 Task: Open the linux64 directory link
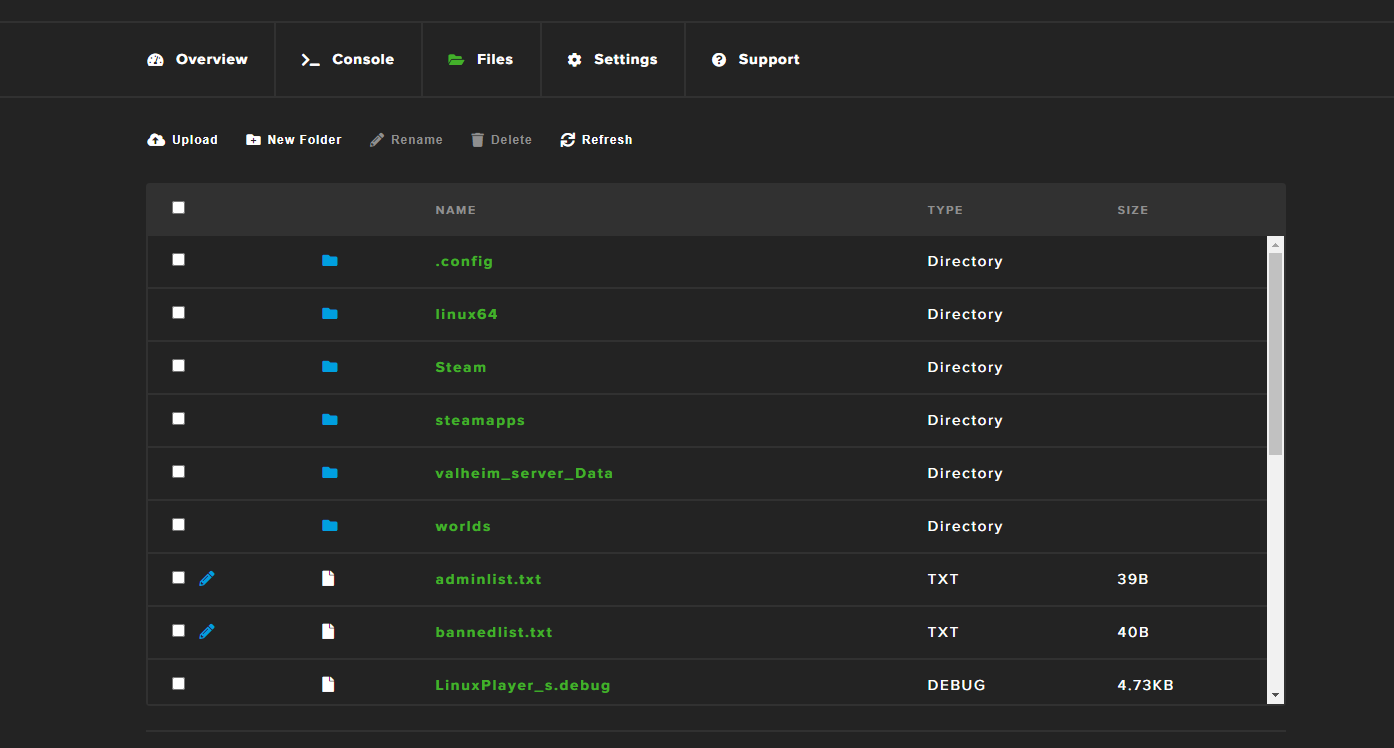point(466,314)
